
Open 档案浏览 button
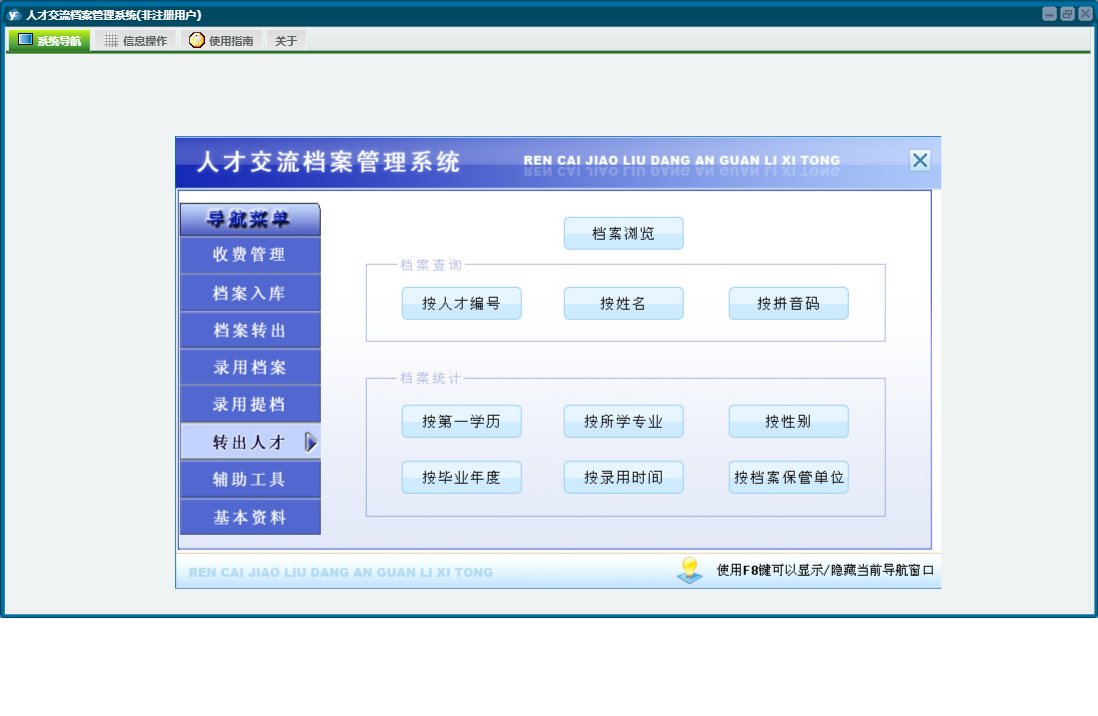point(623,233)
